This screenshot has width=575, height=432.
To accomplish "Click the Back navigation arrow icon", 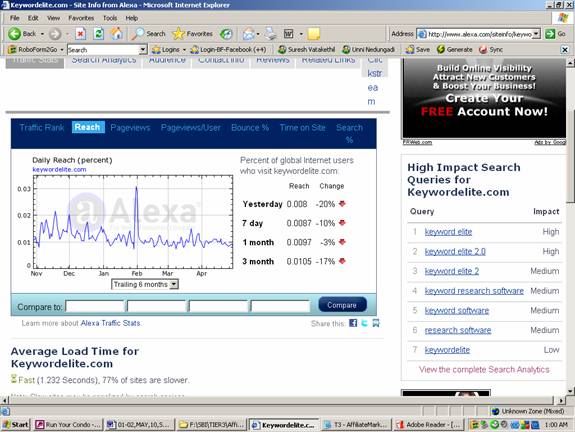I will click(15, 34).
